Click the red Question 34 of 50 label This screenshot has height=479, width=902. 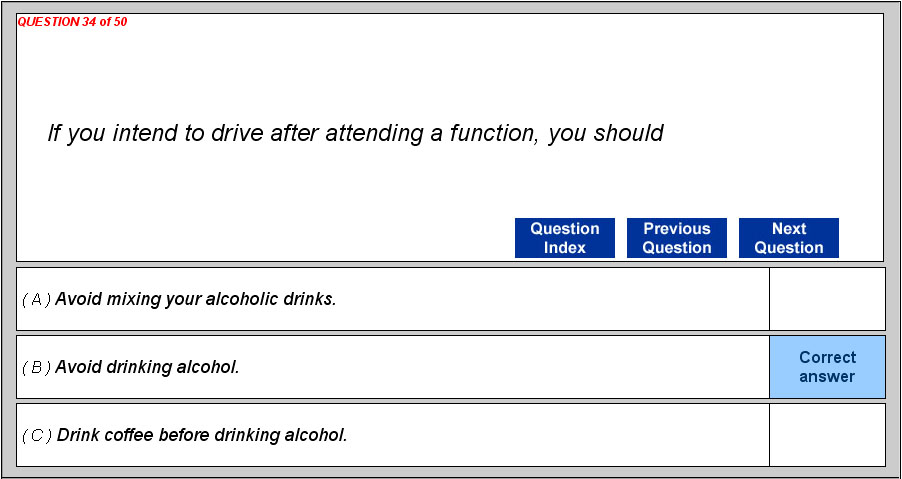coord(72,22)
